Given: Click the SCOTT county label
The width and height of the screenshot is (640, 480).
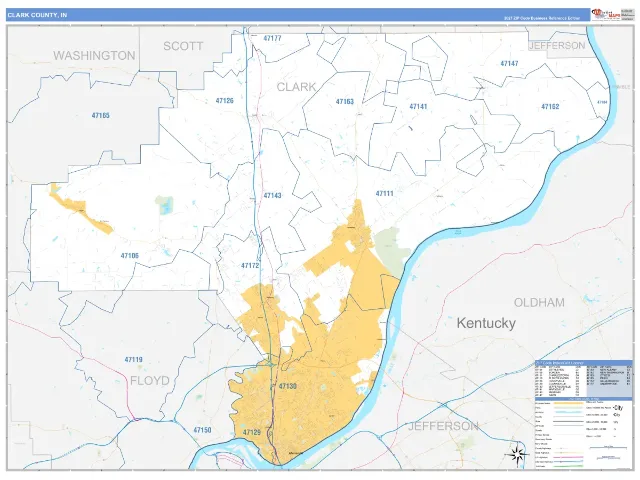Looking at the screenshot, I should 183,46.
